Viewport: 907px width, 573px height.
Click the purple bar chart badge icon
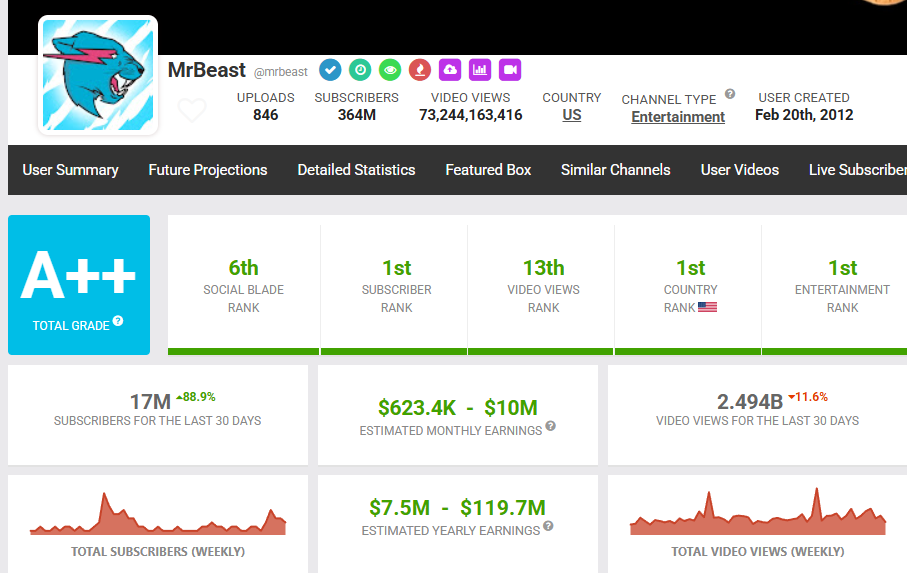pyautogui.click(x=480, y=70)
